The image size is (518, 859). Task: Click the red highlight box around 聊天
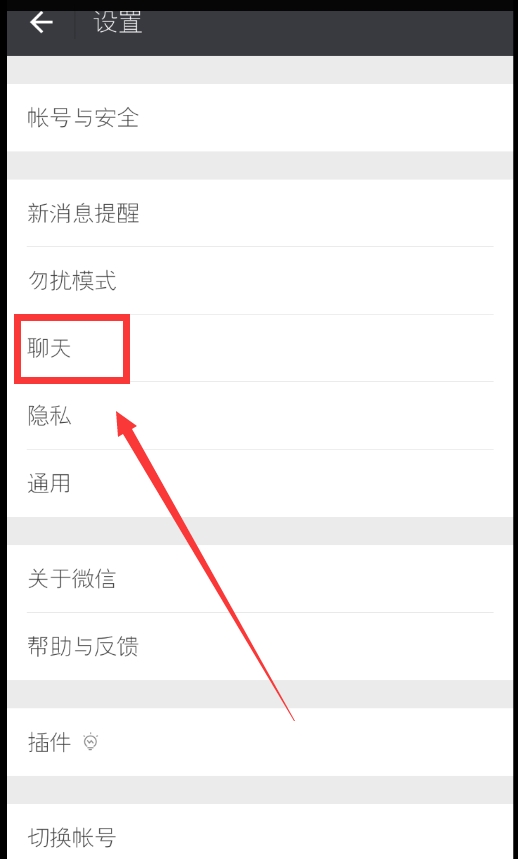click(72, 348)
